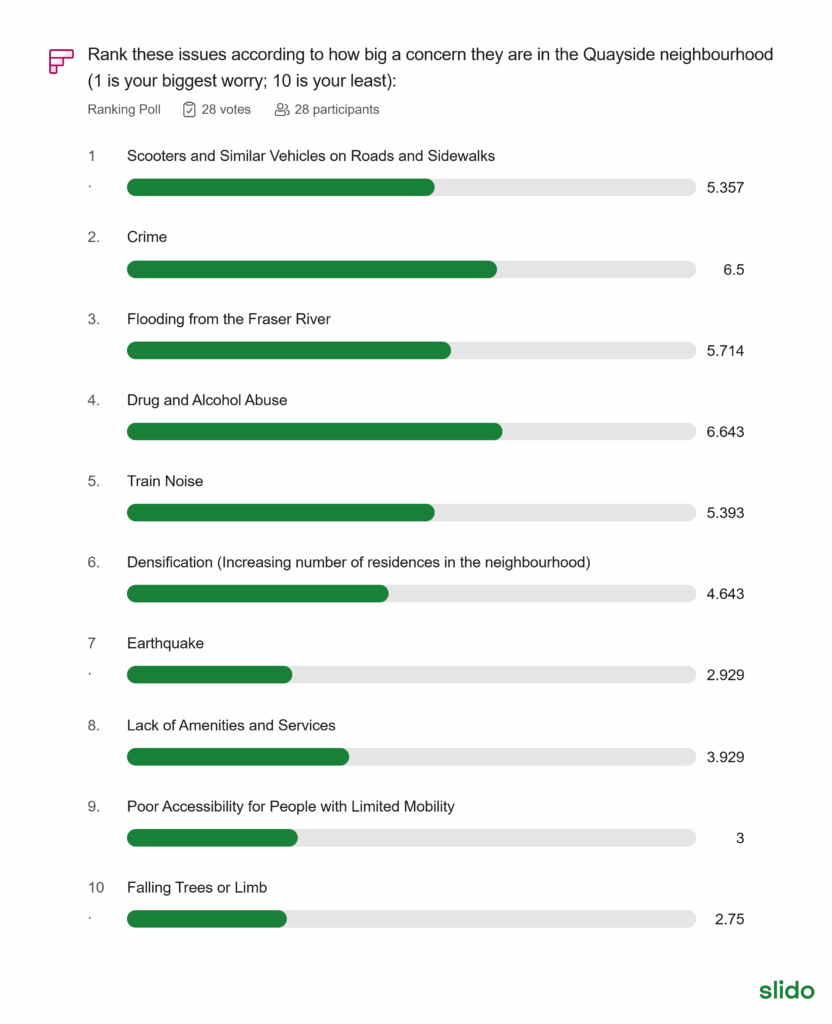Click the Drug and Alcohol Abuse bar

pos(411,431)
